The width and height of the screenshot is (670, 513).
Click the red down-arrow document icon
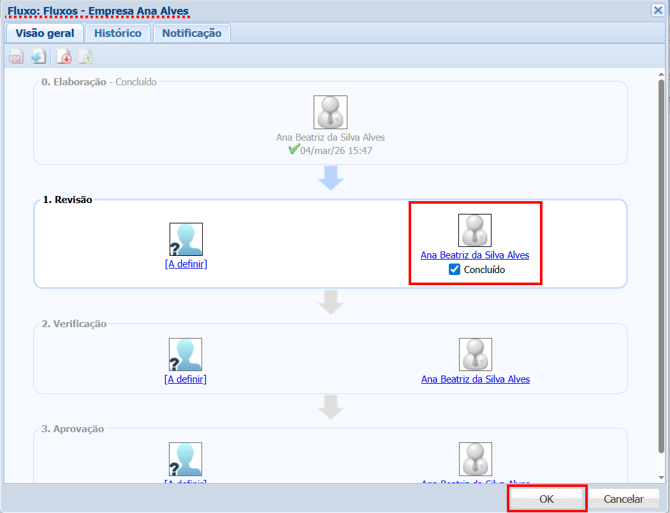pos(64,58)
